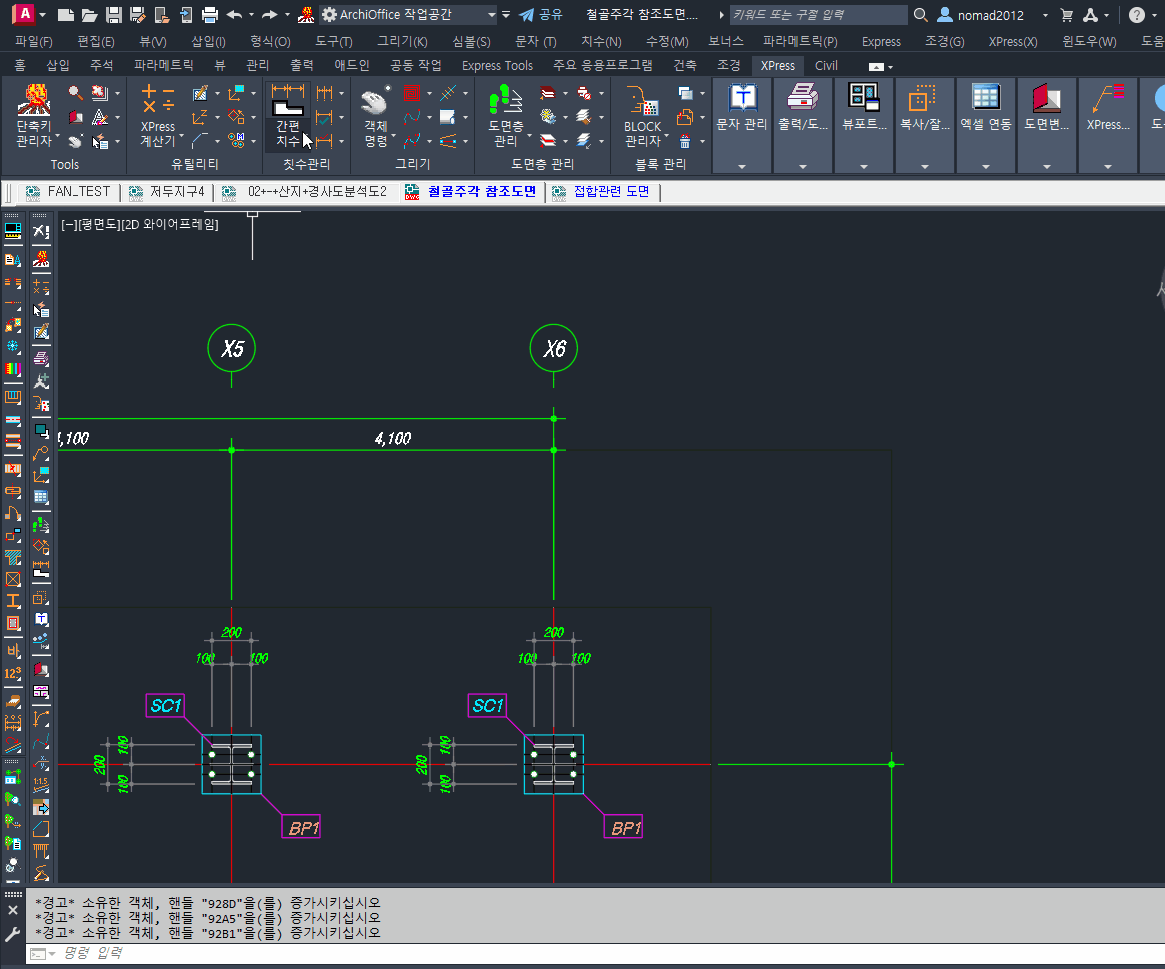This screenshot has height=969, width=1165.
Task: Click the red hatch pattern draw icon
Action: point(412,93)
